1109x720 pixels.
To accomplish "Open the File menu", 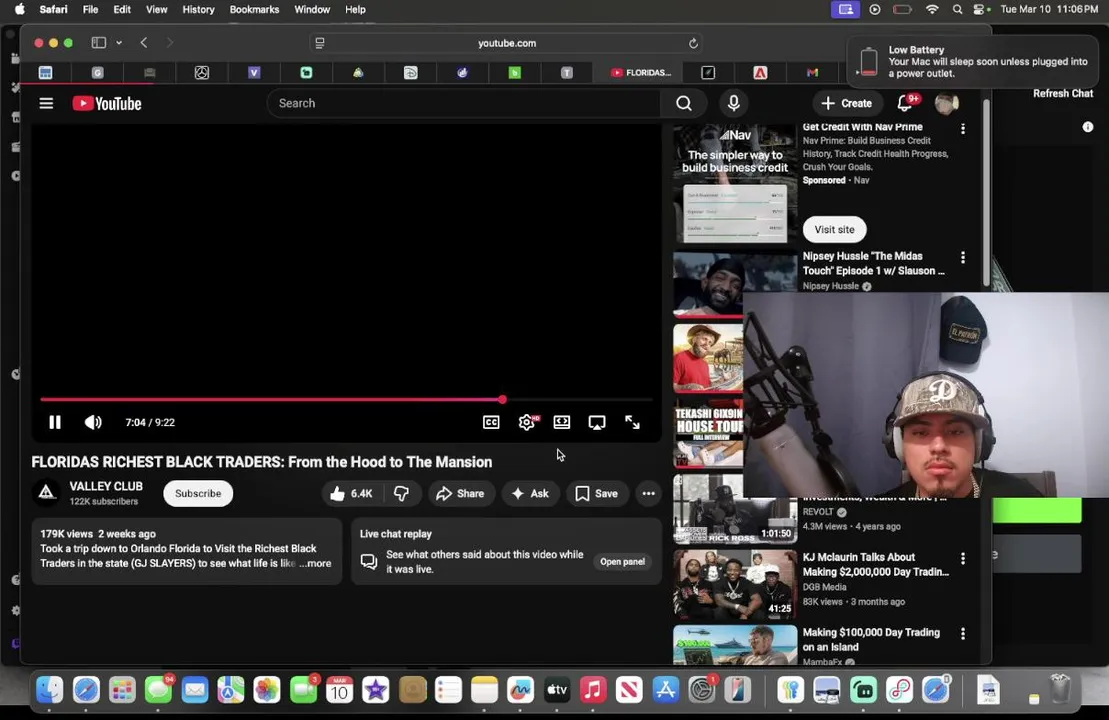I will click(90, 9).
